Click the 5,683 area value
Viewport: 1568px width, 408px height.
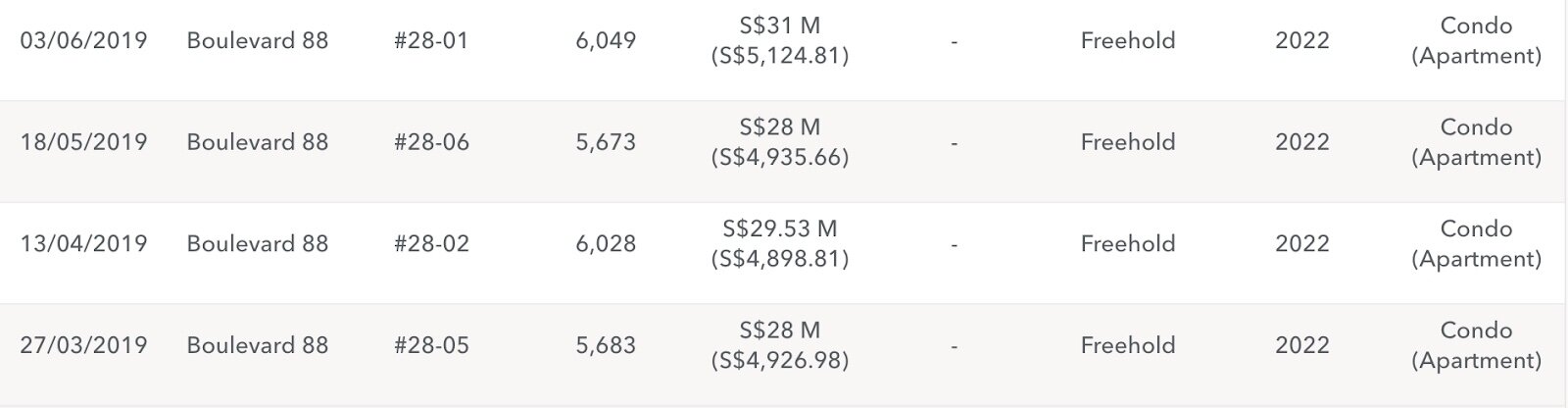tap(606, 345)
